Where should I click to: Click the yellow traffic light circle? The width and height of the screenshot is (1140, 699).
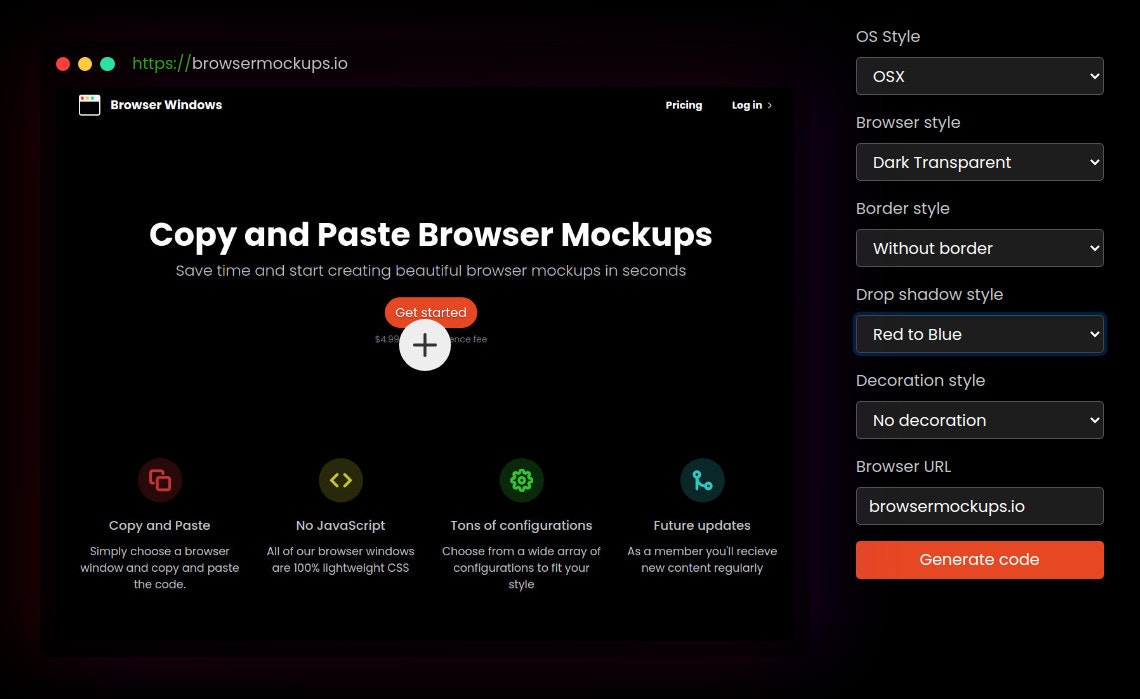(85, 63)
